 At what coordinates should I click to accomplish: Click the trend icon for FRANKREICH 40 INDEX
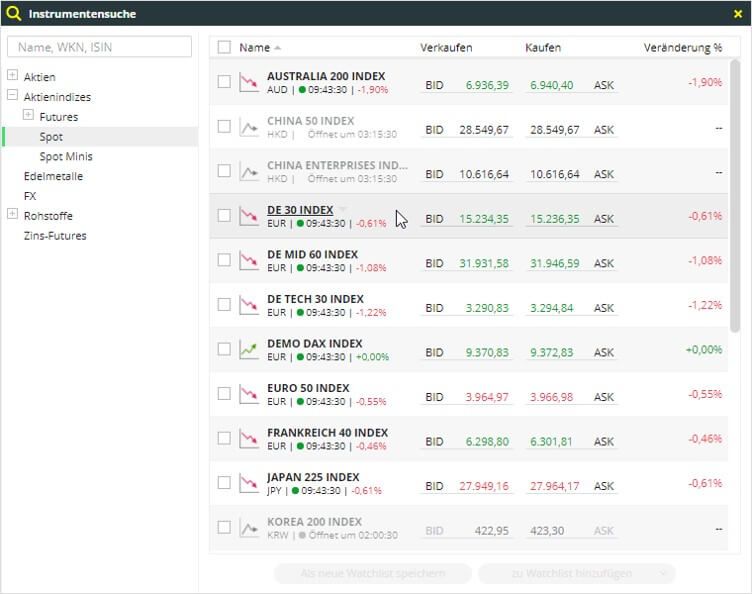(x=249, y=439)
